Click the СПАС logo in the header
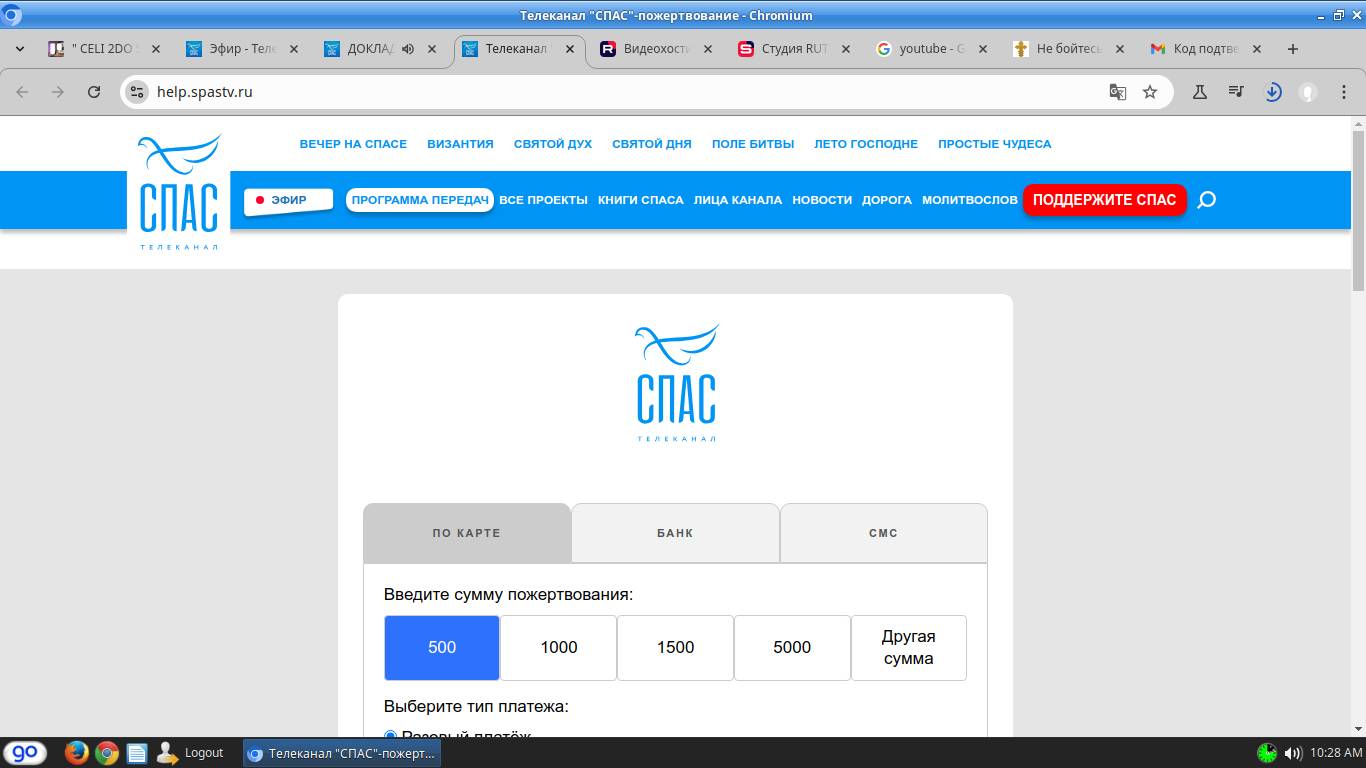The height and width of the screenshot is (768, 1366). (178, 192)
